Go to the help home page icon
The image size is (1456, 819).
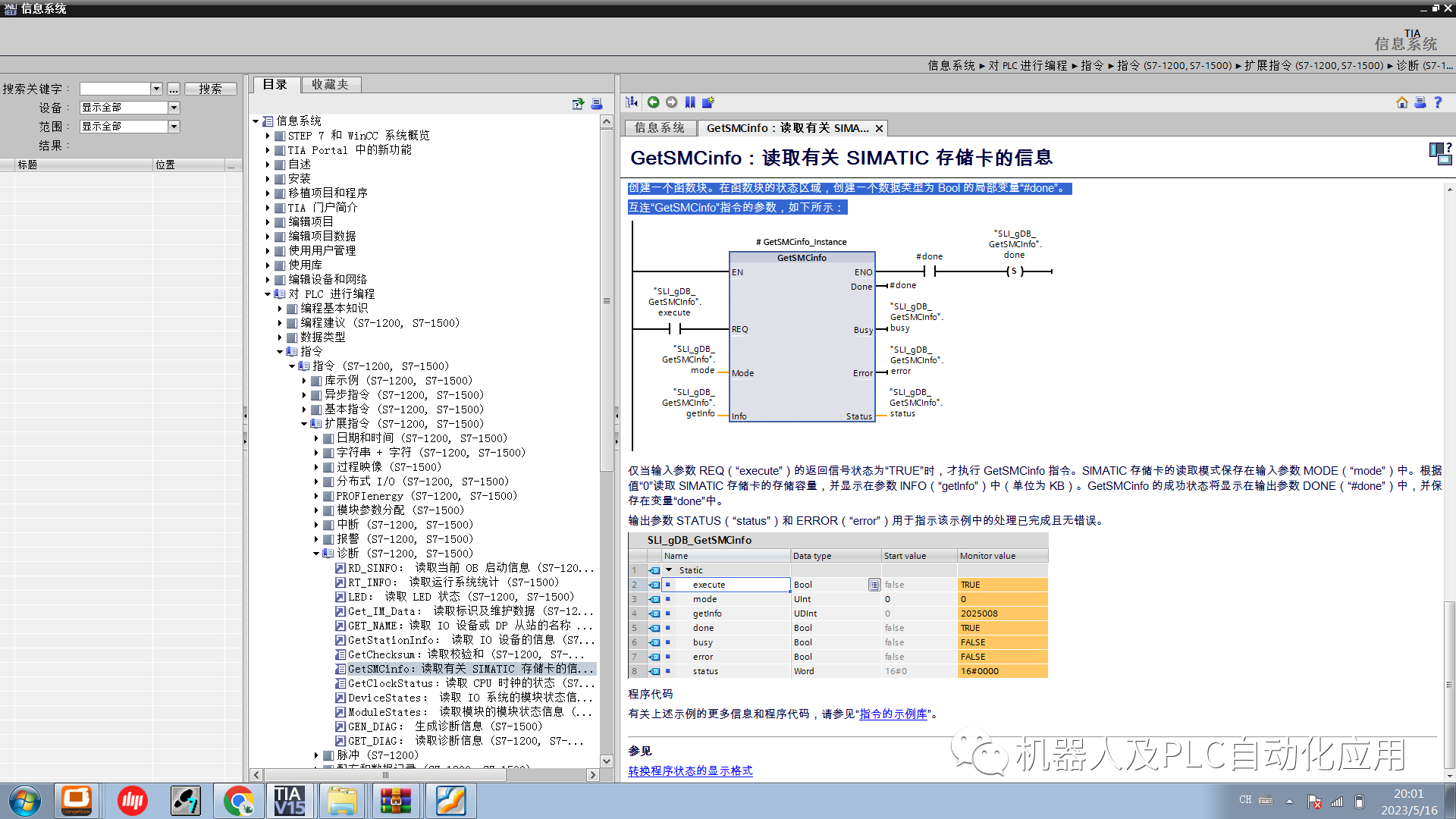tap(1402, 102)
